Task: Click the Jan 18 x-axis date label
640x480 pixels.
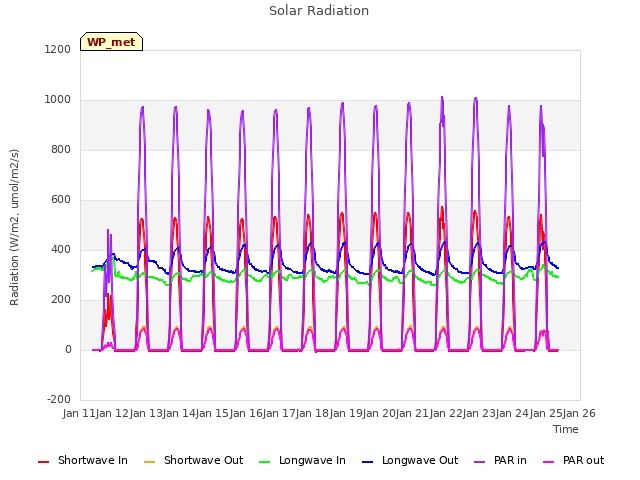Action: click(x=312, y=413)
